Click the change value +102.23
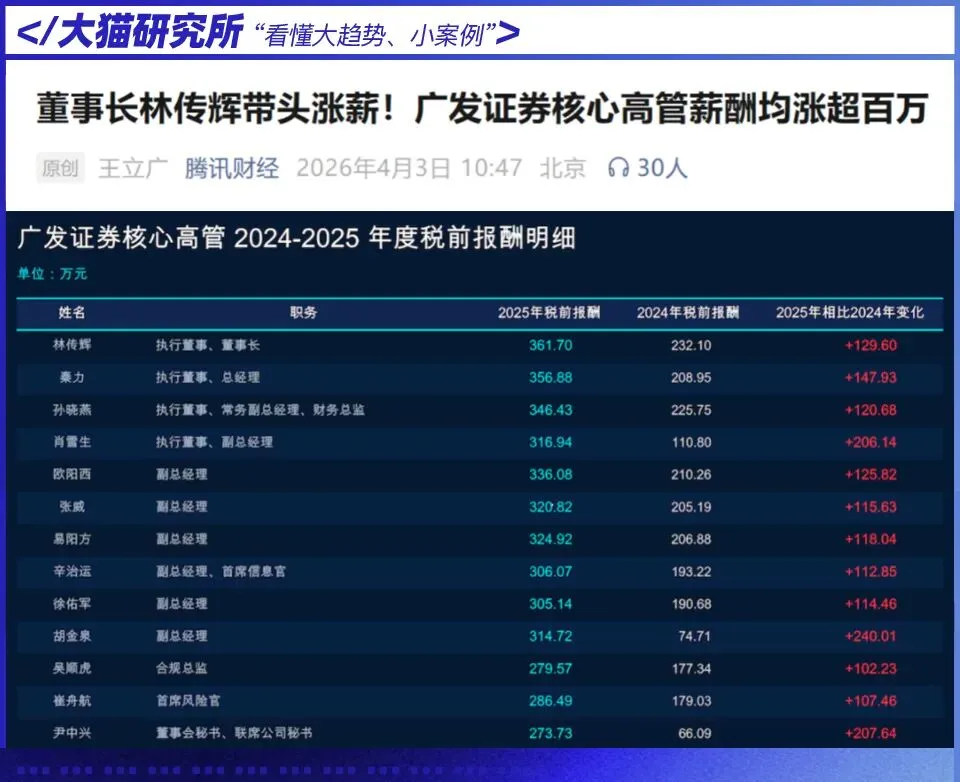960x782 pixels. (x=871, y=669)
